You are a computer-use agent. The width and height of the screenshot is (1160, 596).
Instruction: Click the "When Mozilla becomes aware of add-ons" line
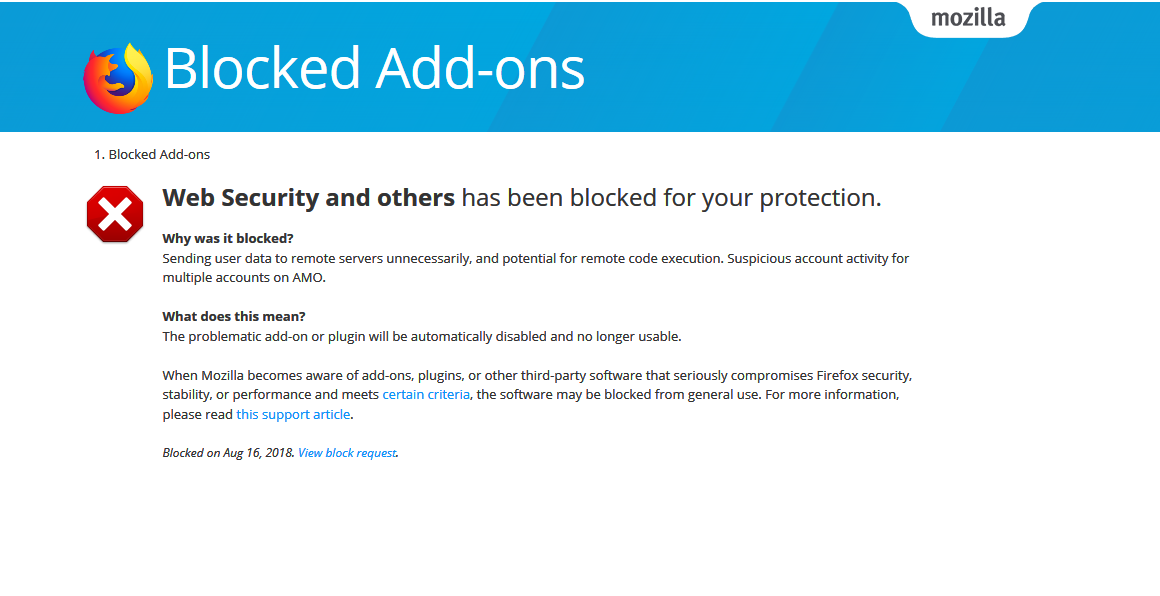click(x=300, y=376)
